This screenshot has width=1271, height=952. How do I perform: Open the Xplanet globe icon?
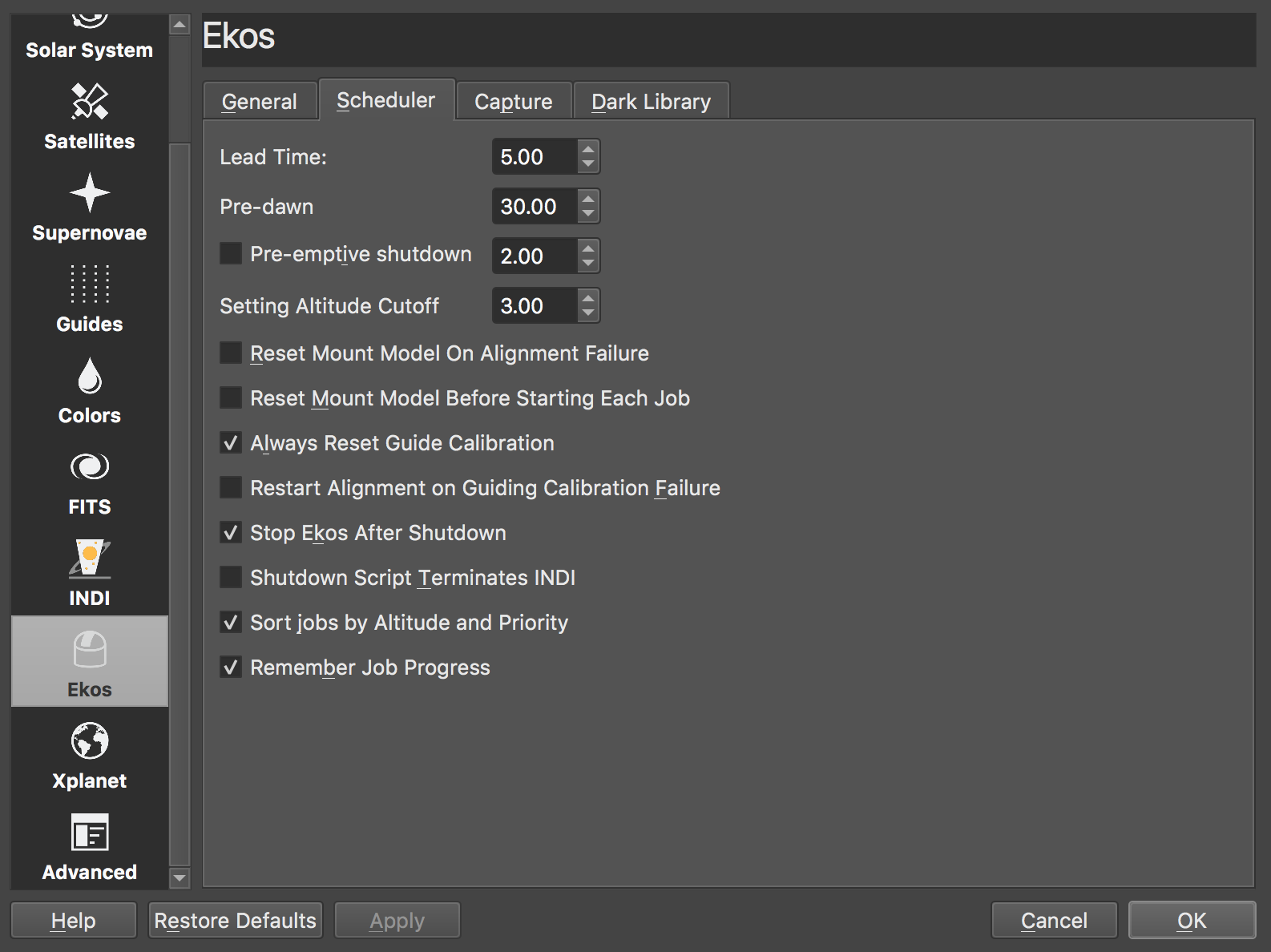(x=90, y=740)
